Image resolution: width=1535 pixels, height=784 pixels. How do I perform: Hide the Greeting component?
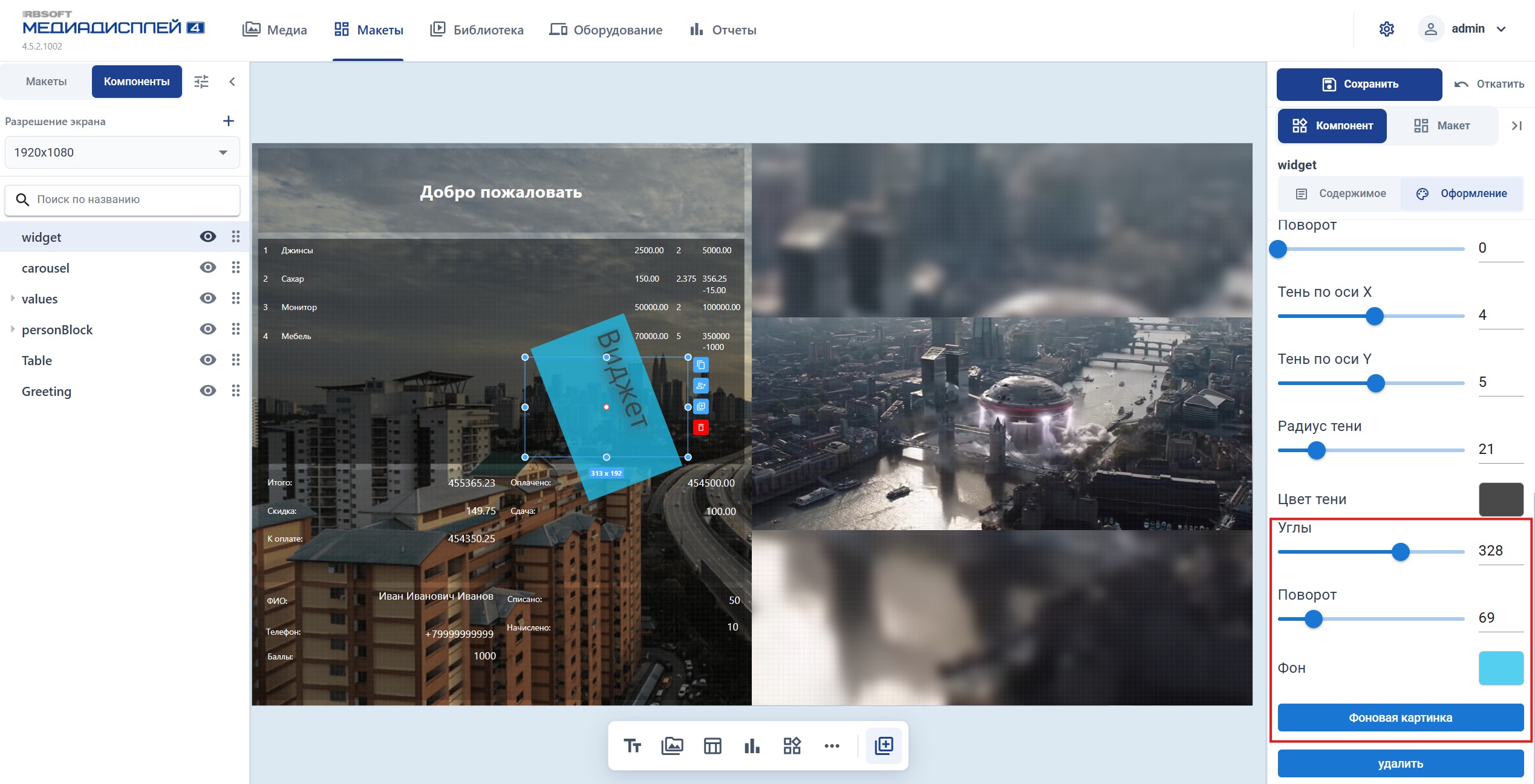pos(207,390)
